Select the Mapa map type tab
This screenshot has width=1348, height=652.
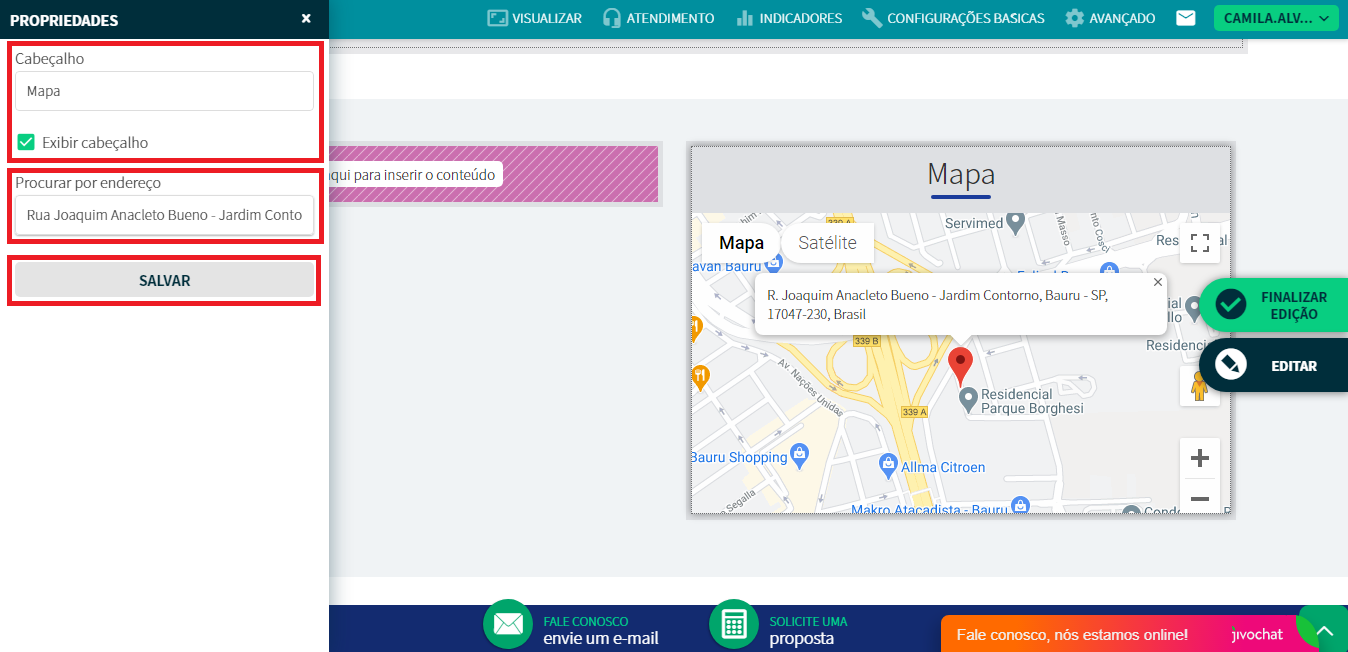click(x=741, y=243)
